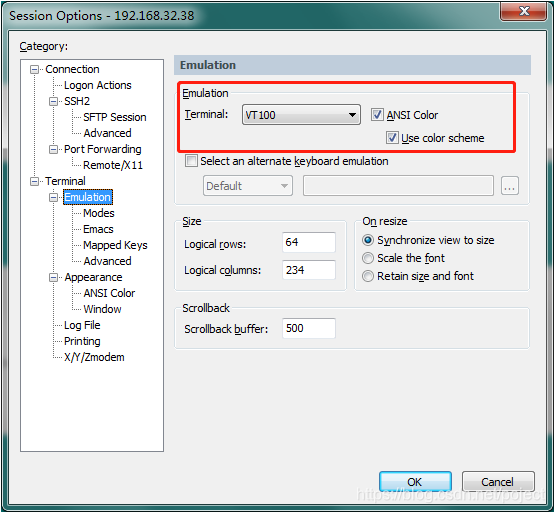The height and width of the screenshot is (513, 555).
Task: Open Printing category
Action: click(x=82, y=341)
